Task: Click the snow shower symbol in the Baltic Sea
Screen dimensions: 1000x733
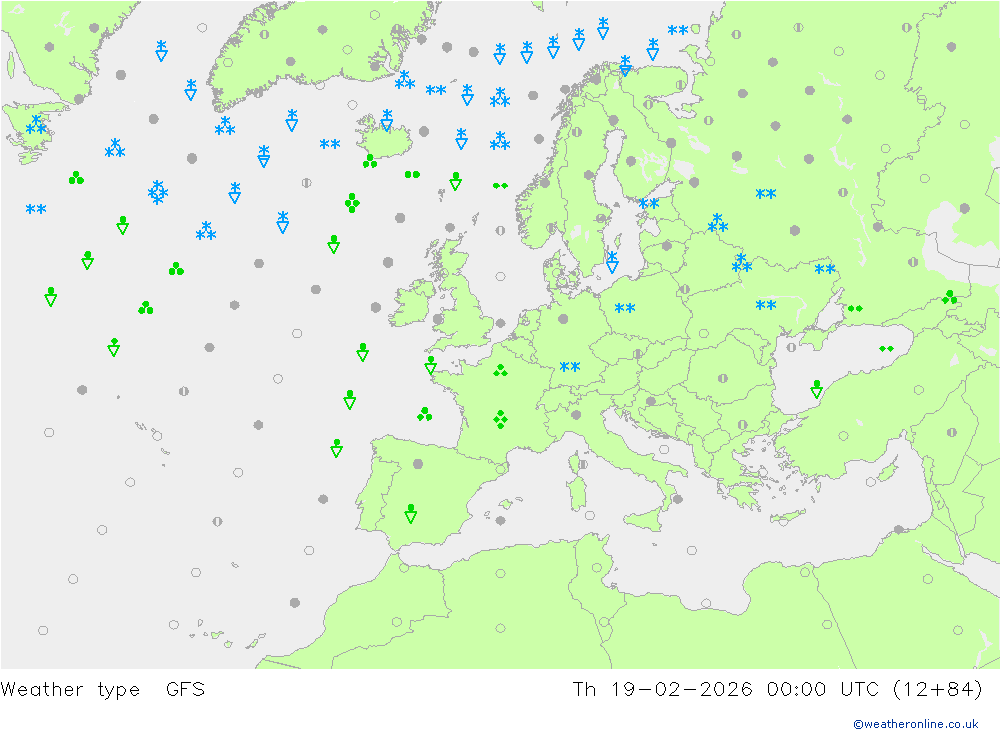Action: [x=612, y=262]
